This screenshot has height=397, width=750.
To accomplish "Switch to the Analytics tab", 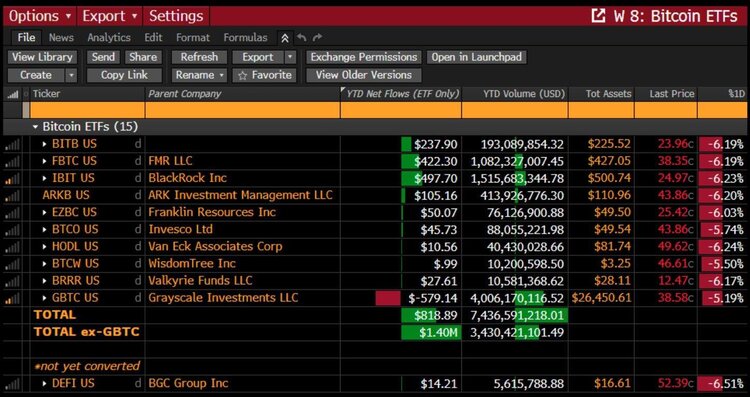I will click(109, 38).
